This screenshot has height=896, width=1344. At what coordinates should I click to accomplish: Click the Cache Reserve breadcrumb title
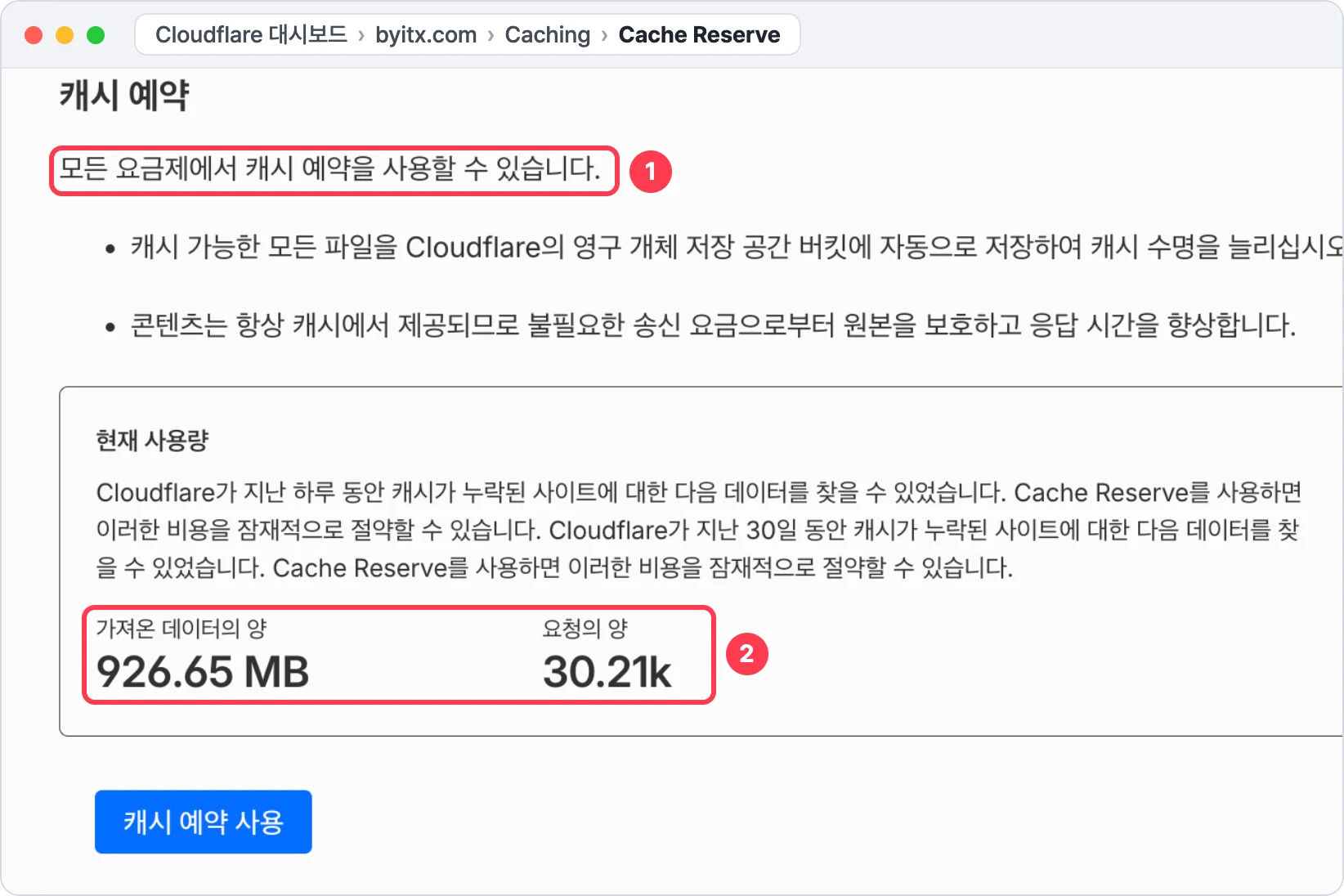(x=699, y=35)
